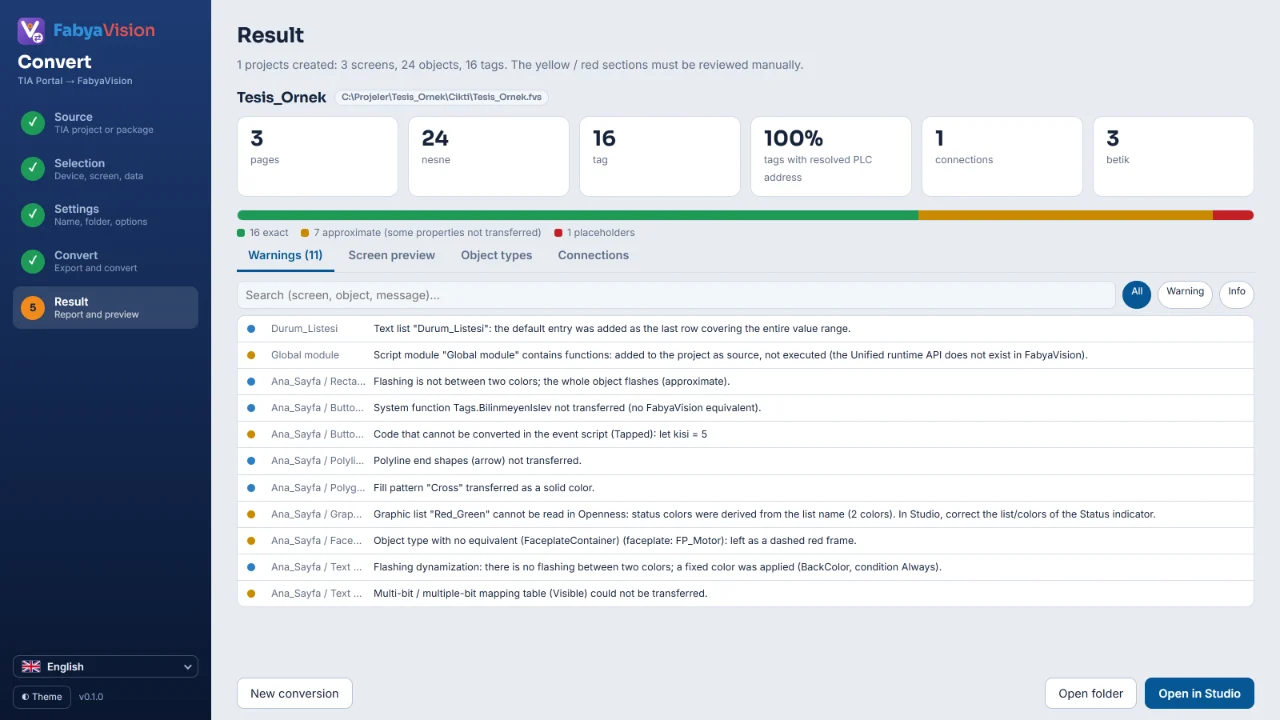The width and height of the screenshot is (1280, 720).
Task: Select the Graphic list Red_Green warning row
Action: (x=745, y=514)
